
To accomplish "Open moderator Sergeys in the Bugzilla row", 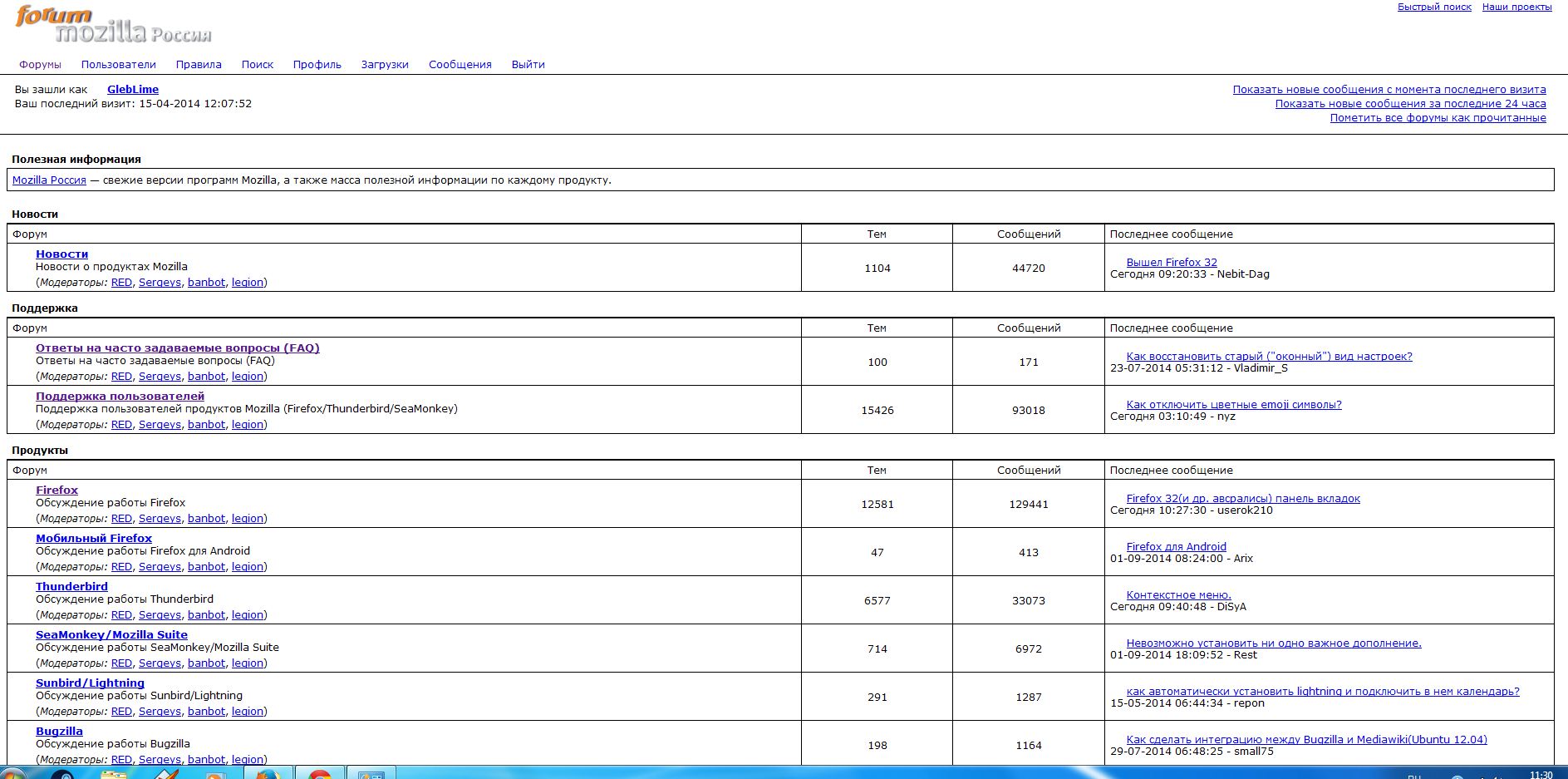I will (160, 759).
